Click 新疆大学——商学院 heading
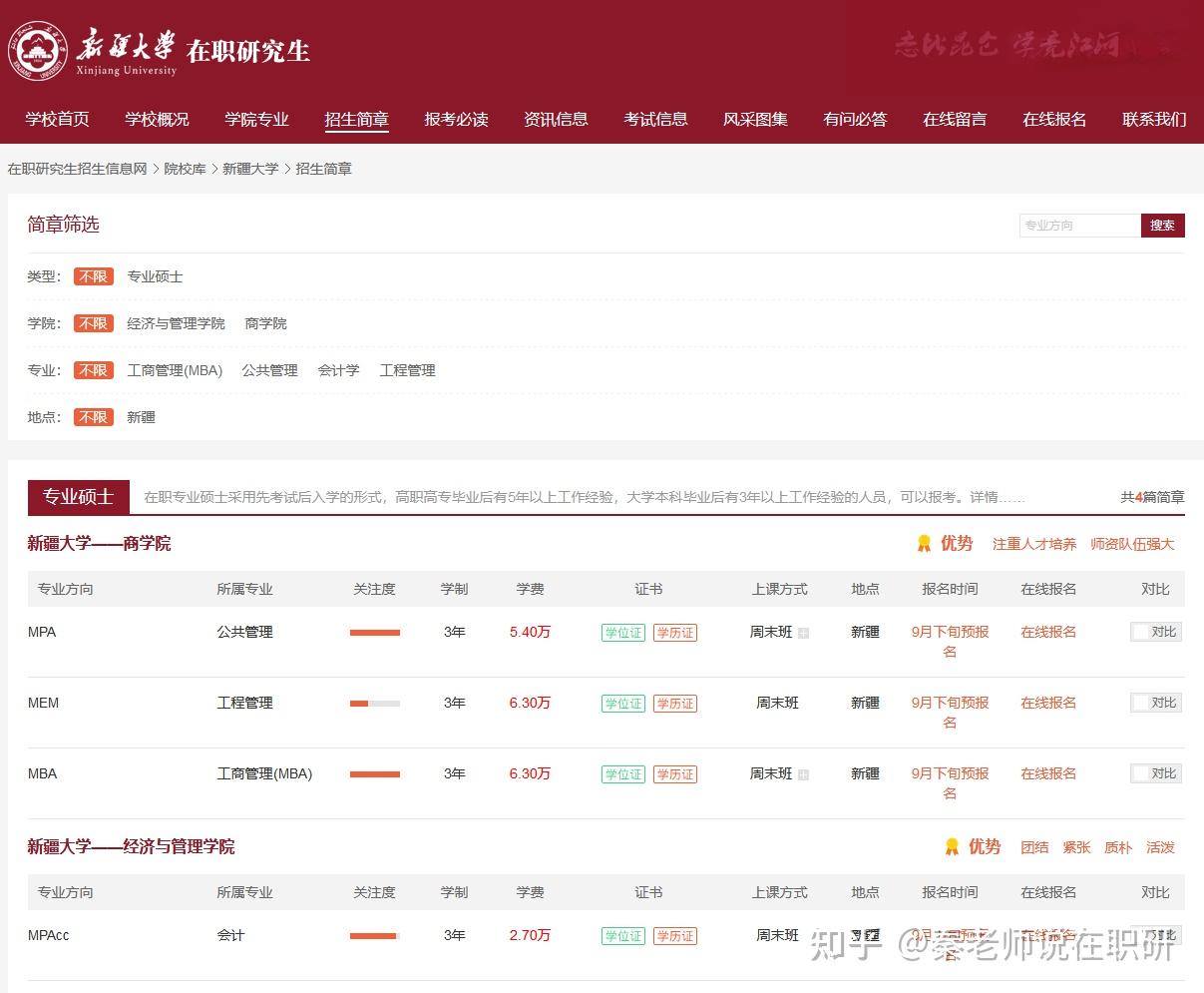 [x=99, y=543]
